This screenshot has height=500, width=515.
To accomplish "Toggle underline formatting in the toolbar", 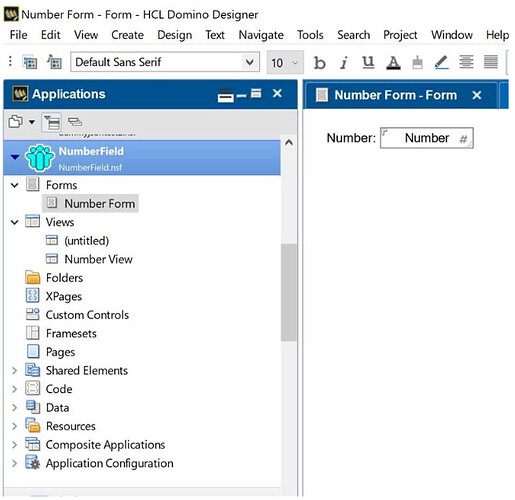I will point(368,62).
